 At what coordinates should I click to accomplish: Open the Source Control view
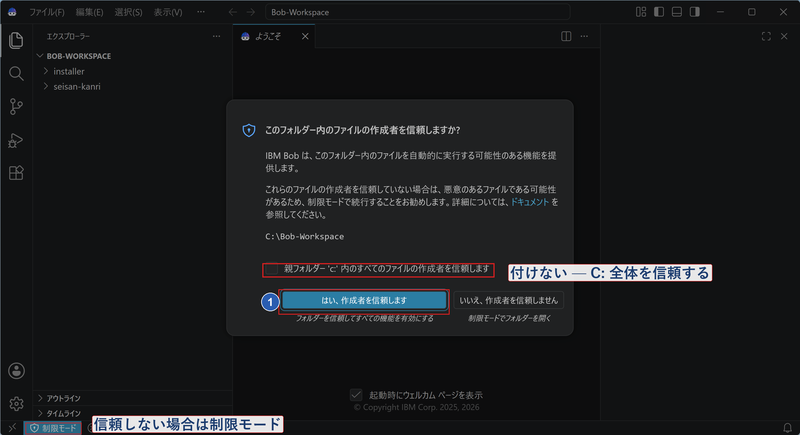pyautogui.click(x=16, y=107)
